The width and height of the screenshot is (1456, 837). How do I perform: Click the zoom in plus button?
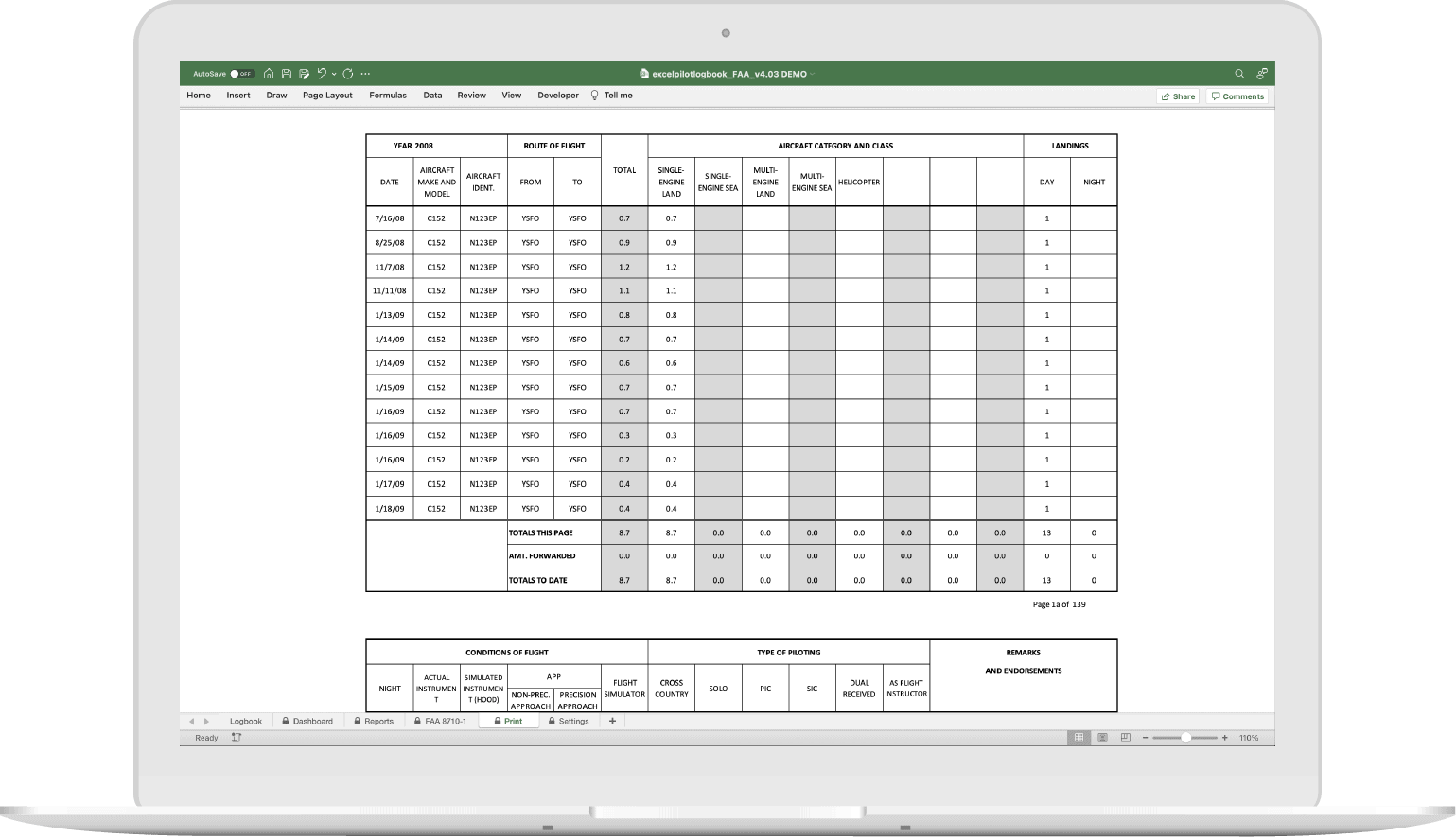pyautogui.click(x=1224, y=738)
